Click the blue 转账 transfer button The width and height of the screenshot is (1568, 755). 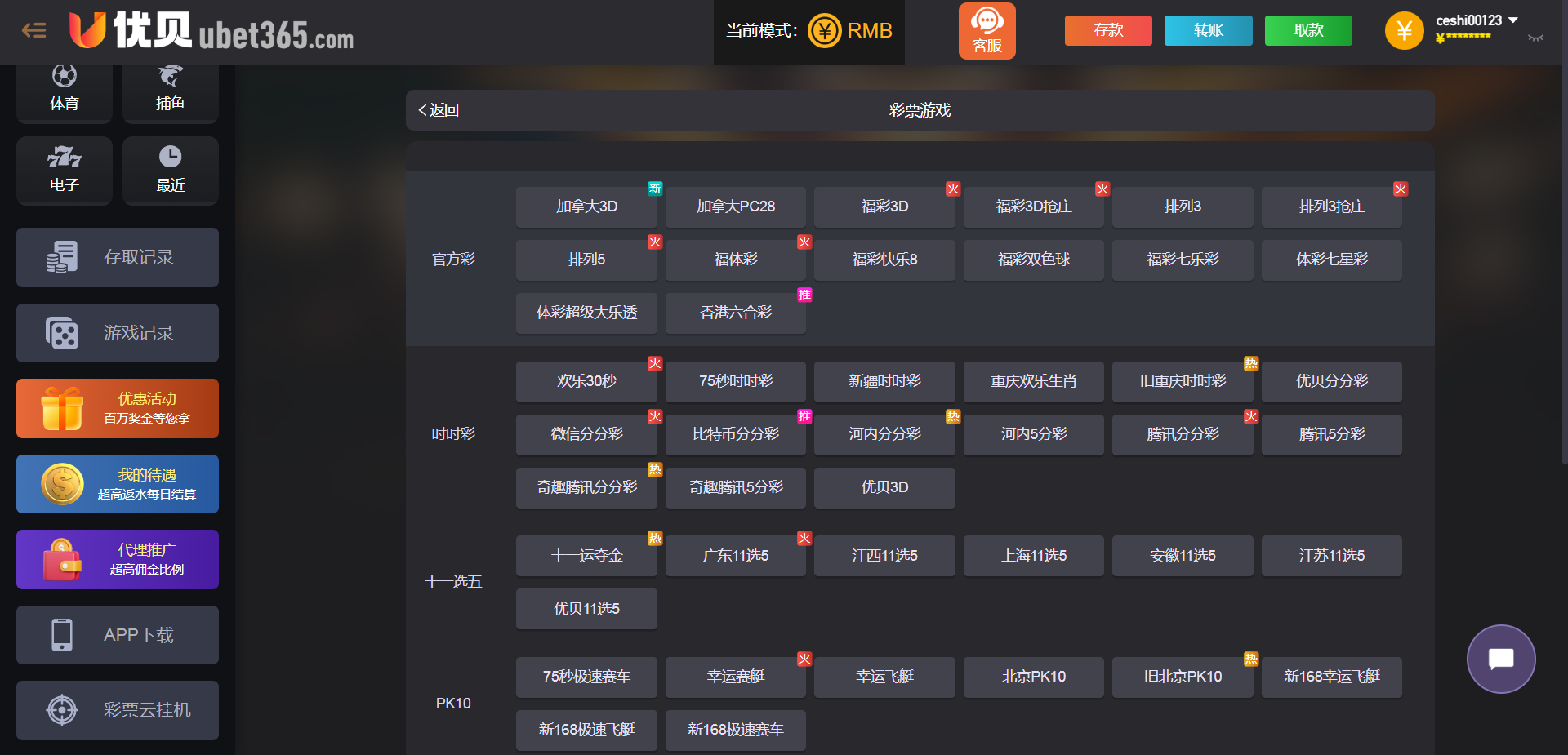point(1208,31)
